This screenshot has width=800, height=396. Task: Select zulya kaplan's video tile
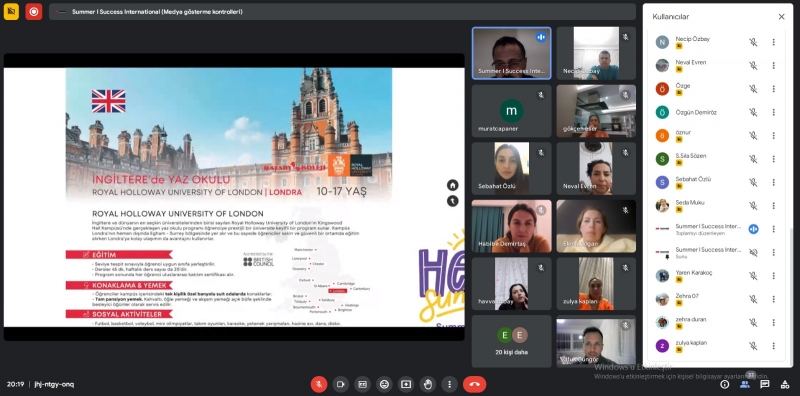click(596, 283)
